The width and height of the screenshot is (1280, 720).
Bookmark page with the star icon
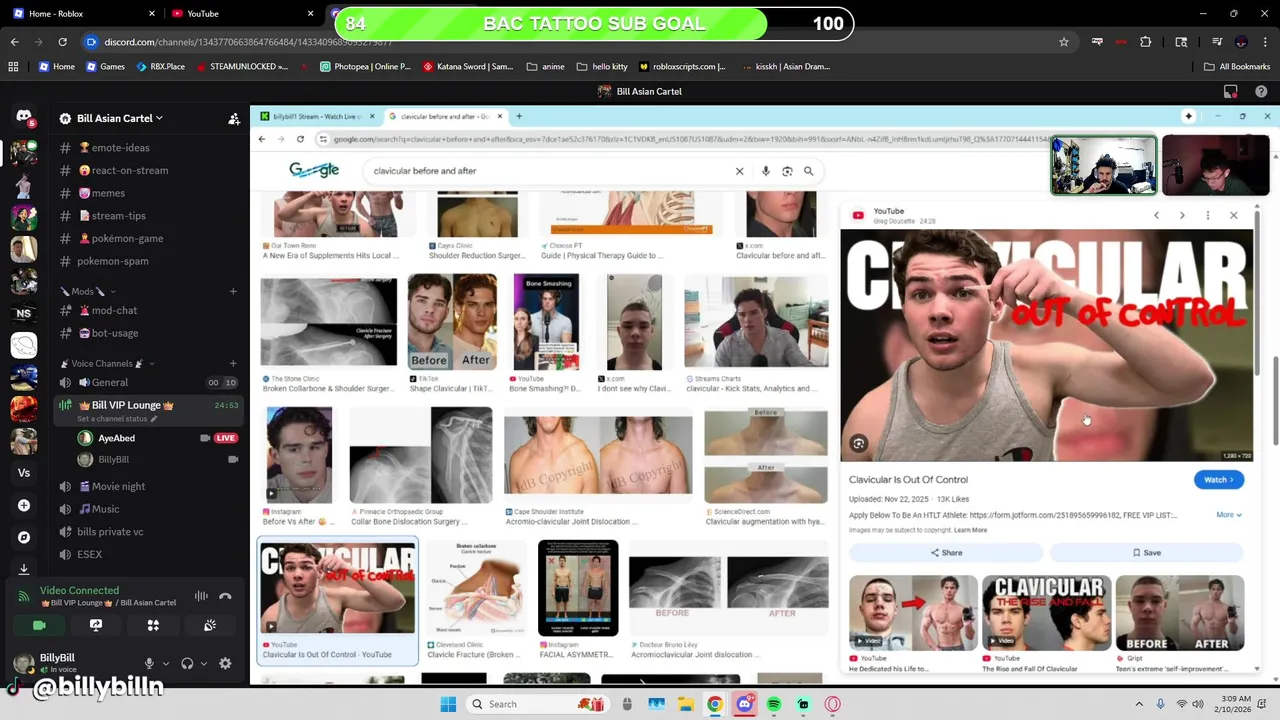[1064, 42]
